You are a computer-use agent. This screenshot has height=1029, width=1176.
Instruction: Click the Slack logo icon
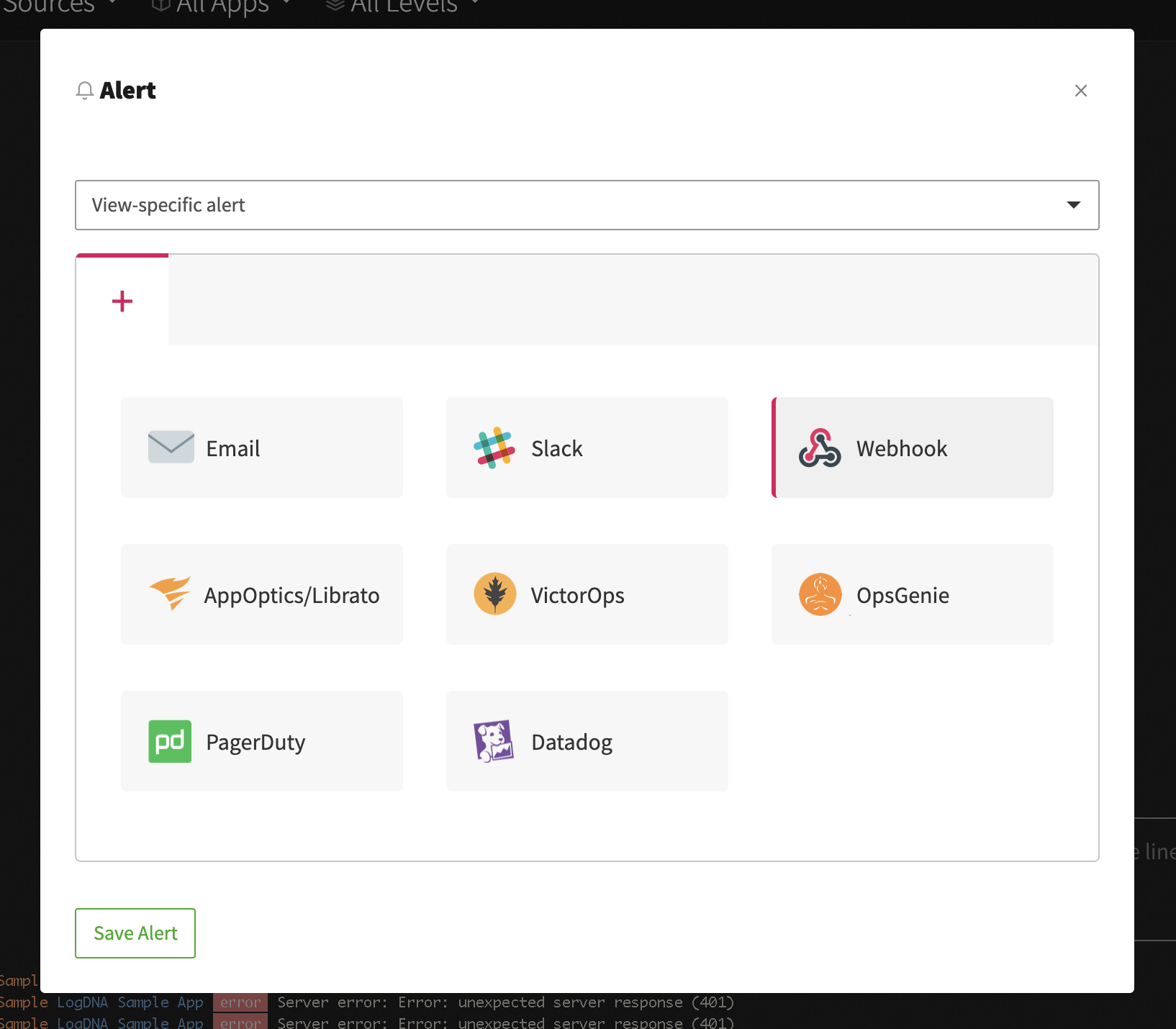point(494,448)
